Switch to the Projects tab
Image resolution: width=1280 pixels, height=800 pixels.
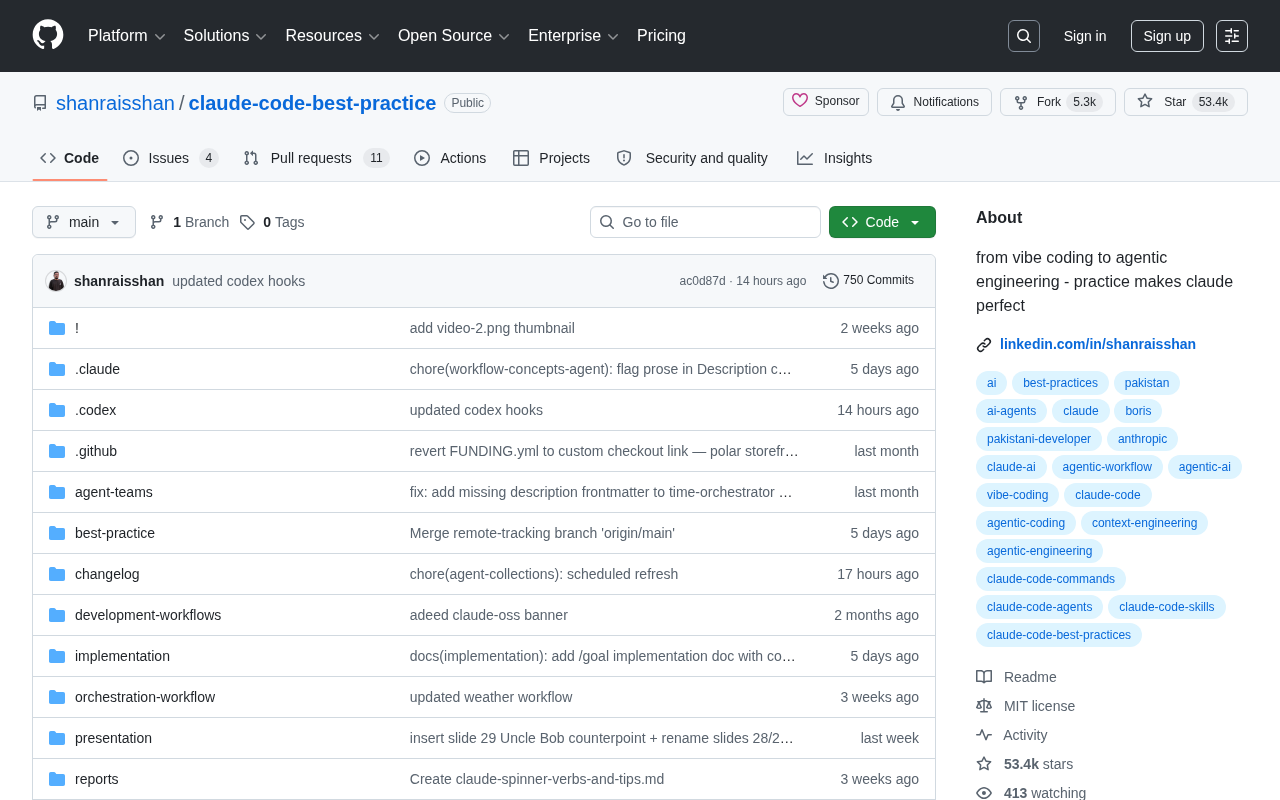(551, 158)
